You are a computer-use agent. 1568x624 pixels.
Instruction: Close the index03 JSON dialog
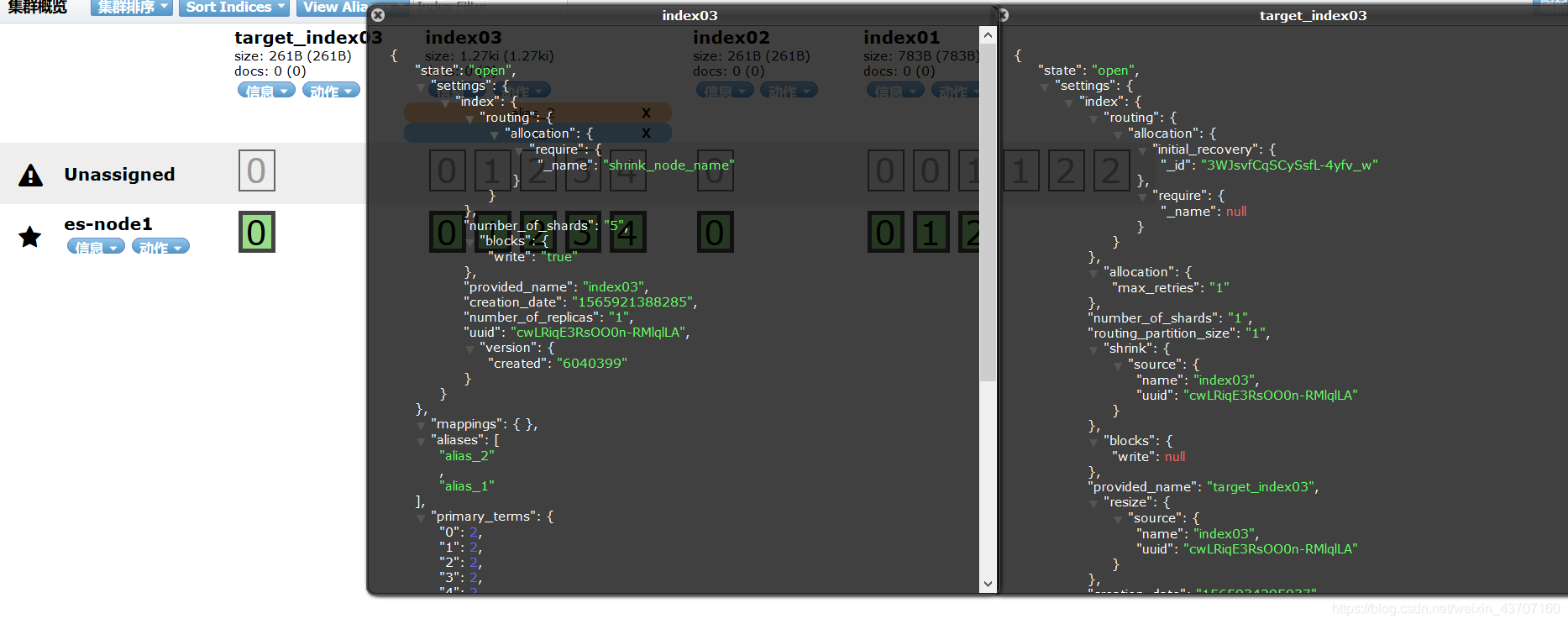[x=378, y=15]
